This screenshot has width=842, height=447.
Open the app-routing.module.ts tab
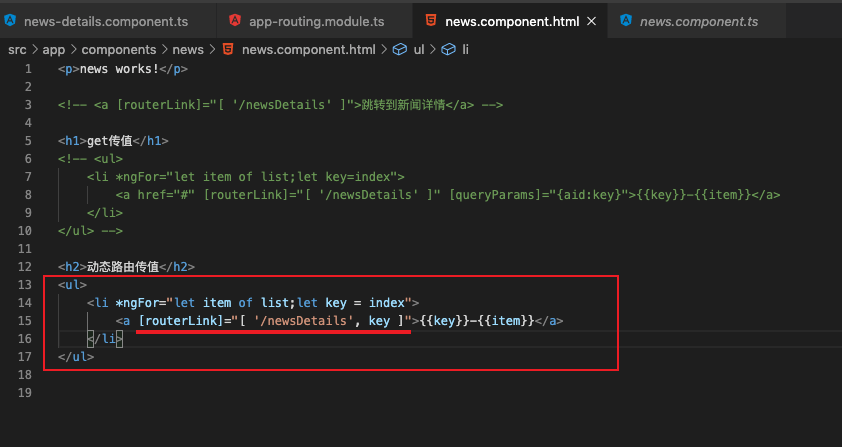[x=316, y=21]
